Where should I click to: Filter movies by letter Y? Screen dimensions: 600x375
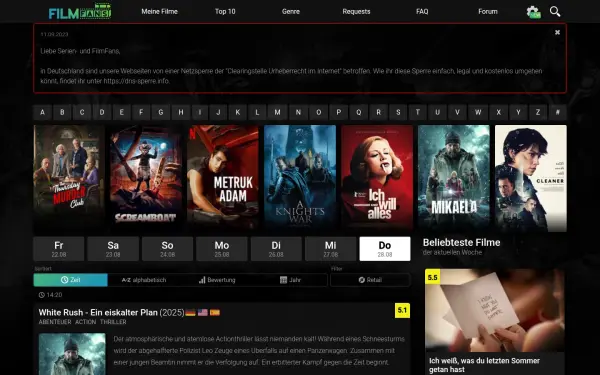tap(518, 112)
